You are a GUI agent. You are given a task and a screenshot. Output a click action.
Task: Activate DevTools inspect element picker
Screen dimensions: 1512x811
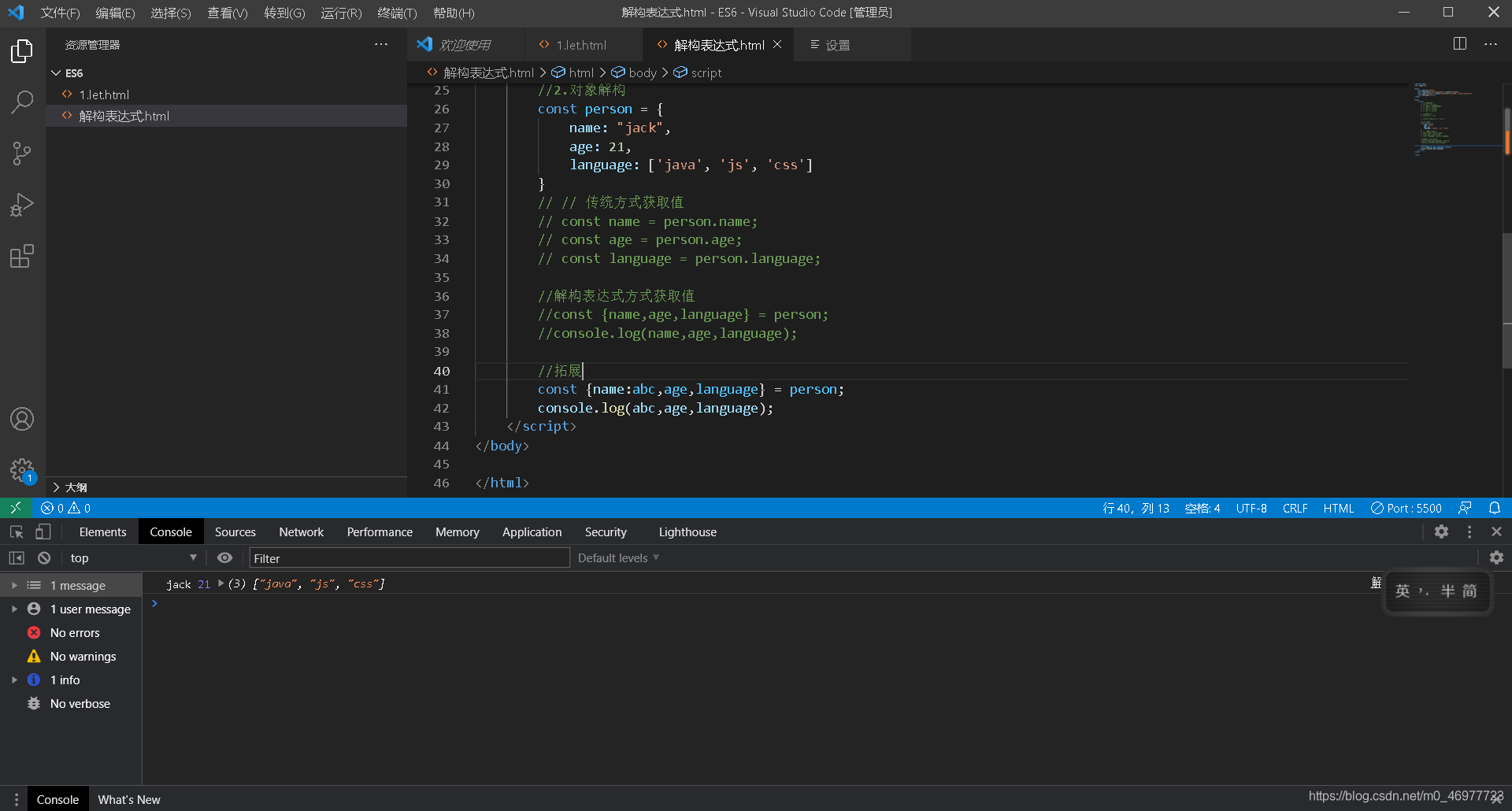[x=17, y=532]
